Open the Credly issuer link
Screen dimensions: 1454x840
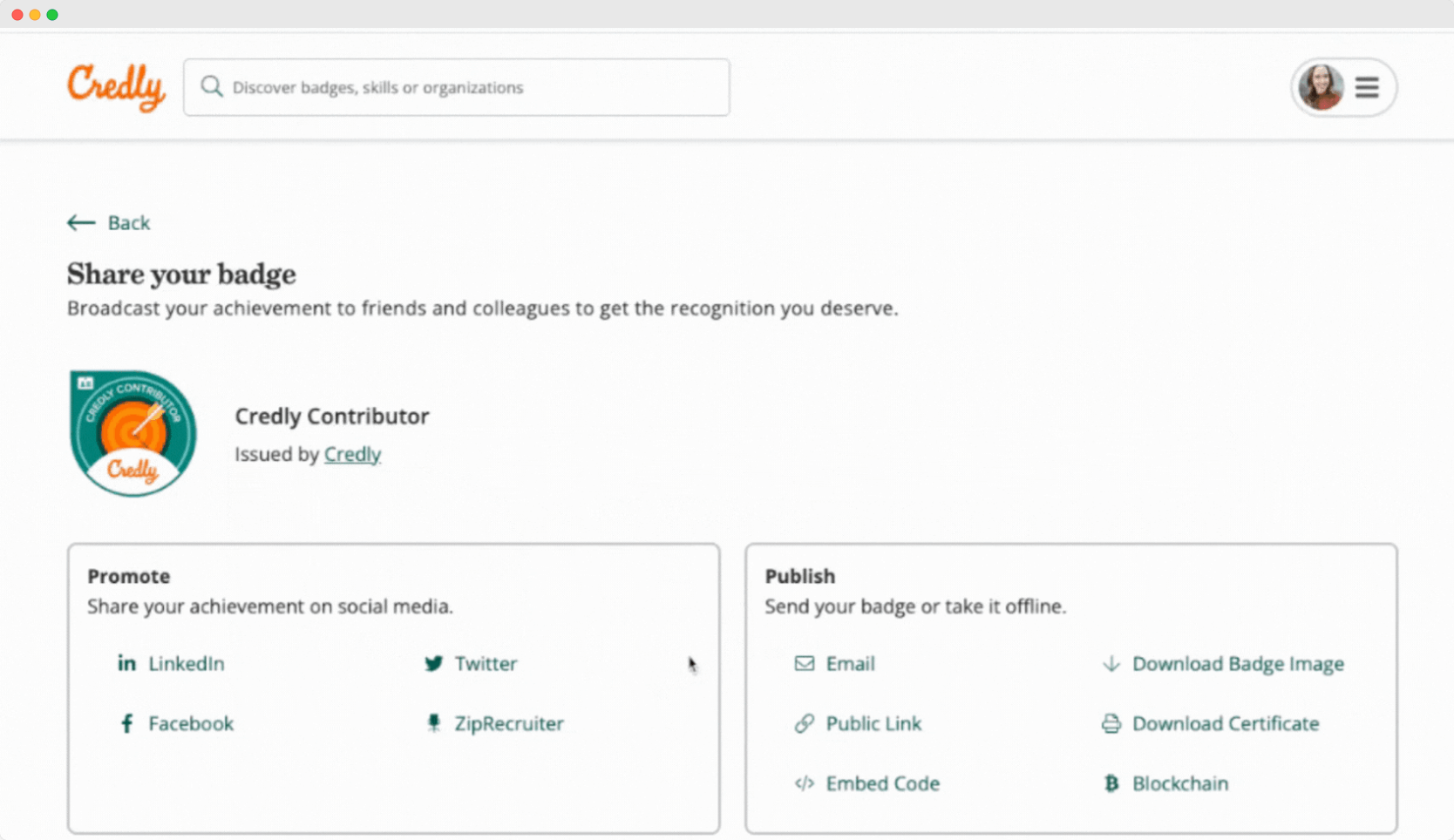point(352,454)
